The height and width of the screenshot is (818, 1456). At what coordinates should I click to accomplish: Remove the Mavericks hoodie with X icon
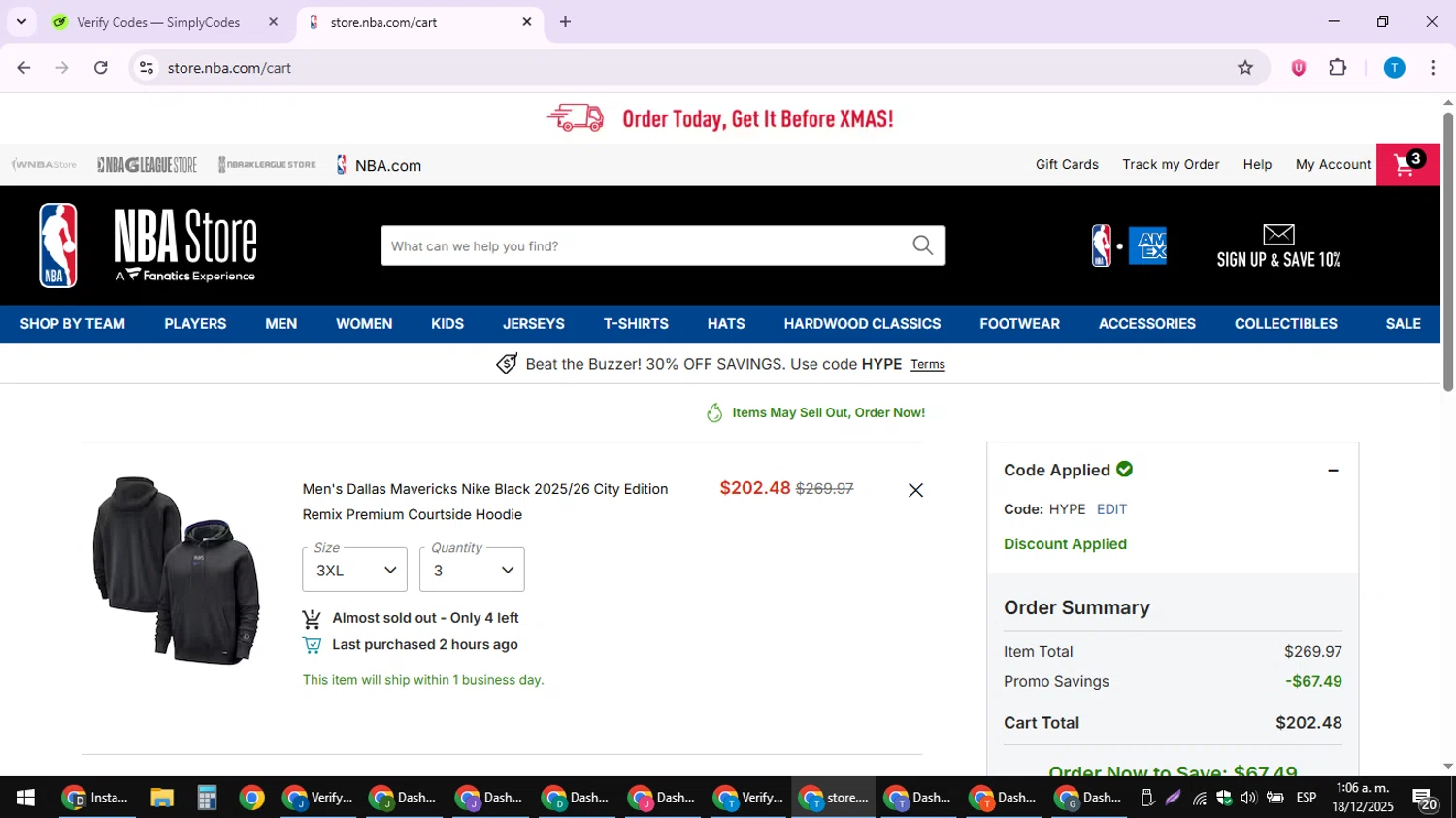915,490
